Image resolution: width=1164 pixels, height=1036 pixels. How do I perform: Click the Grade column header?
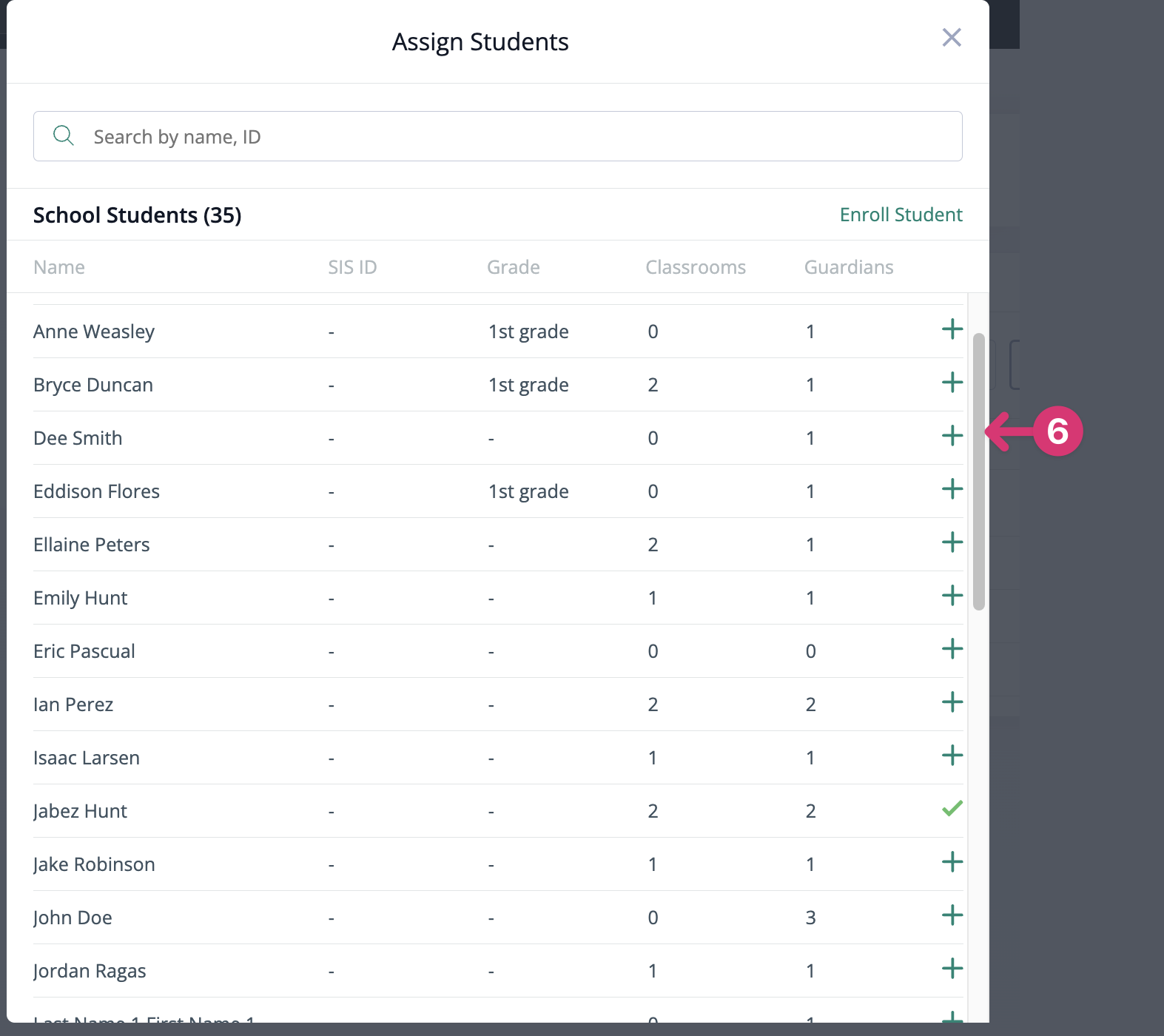point(513,267)
